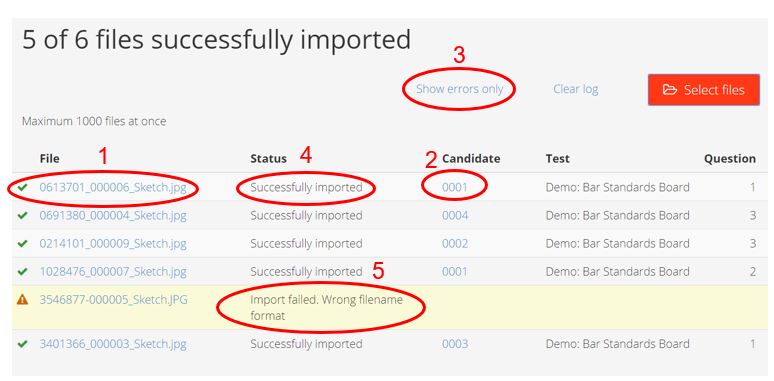Click the Status column header
The width and height of the screenshot is (774, 381).
(268, 159)
